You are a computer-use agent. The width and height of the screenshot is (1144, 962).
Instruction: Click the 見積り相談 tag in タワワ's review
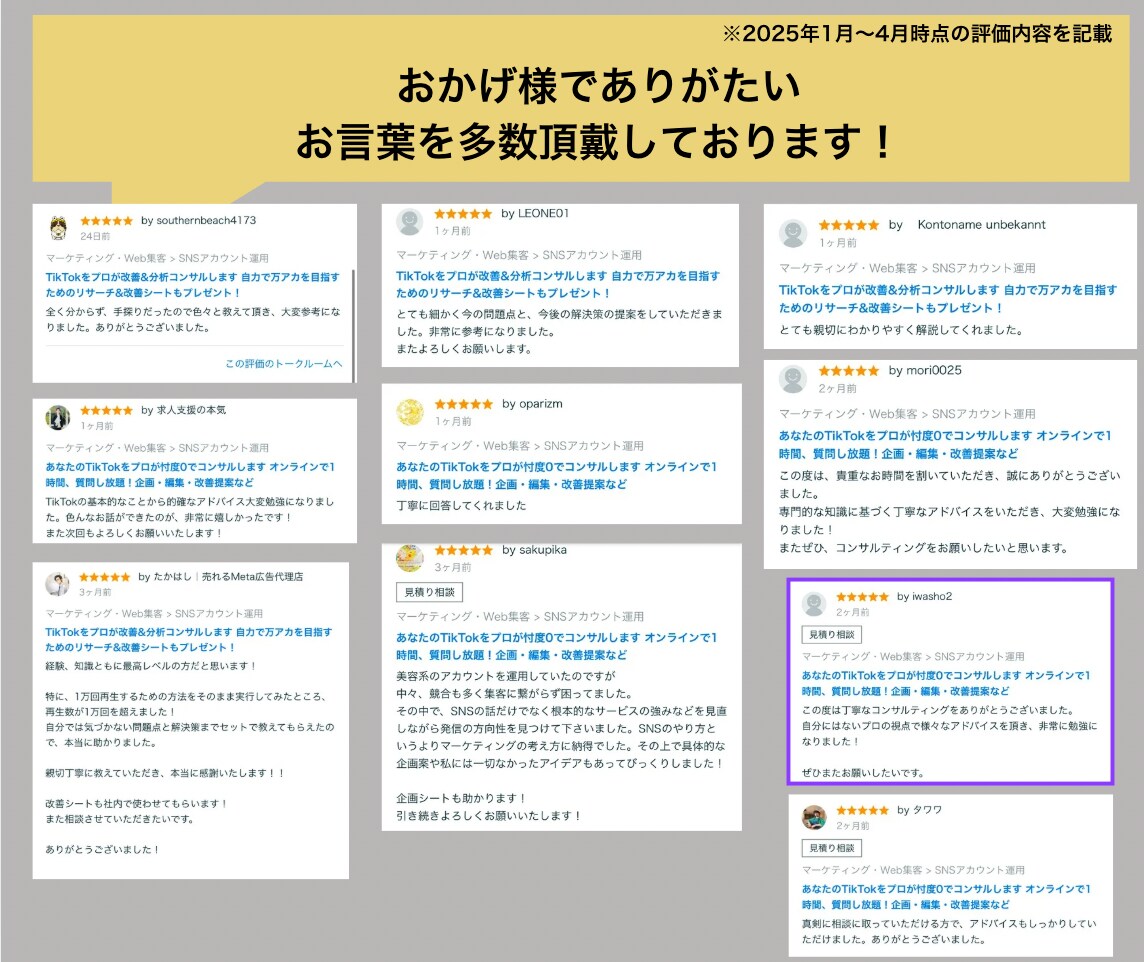pyautogui.click(x=832, y=848)
